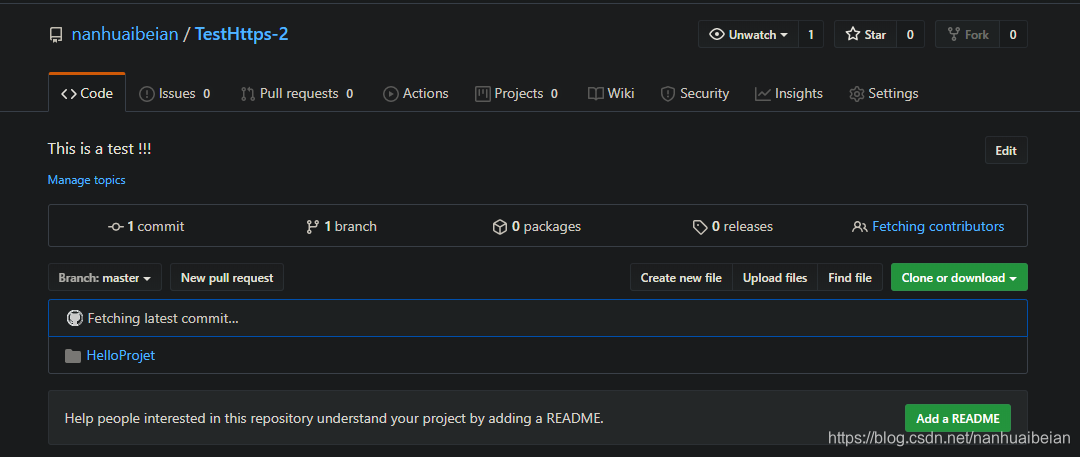Screen dimensions: 1080x457
Task: Click the Add a README button
Action: click(x=957, y=418)
